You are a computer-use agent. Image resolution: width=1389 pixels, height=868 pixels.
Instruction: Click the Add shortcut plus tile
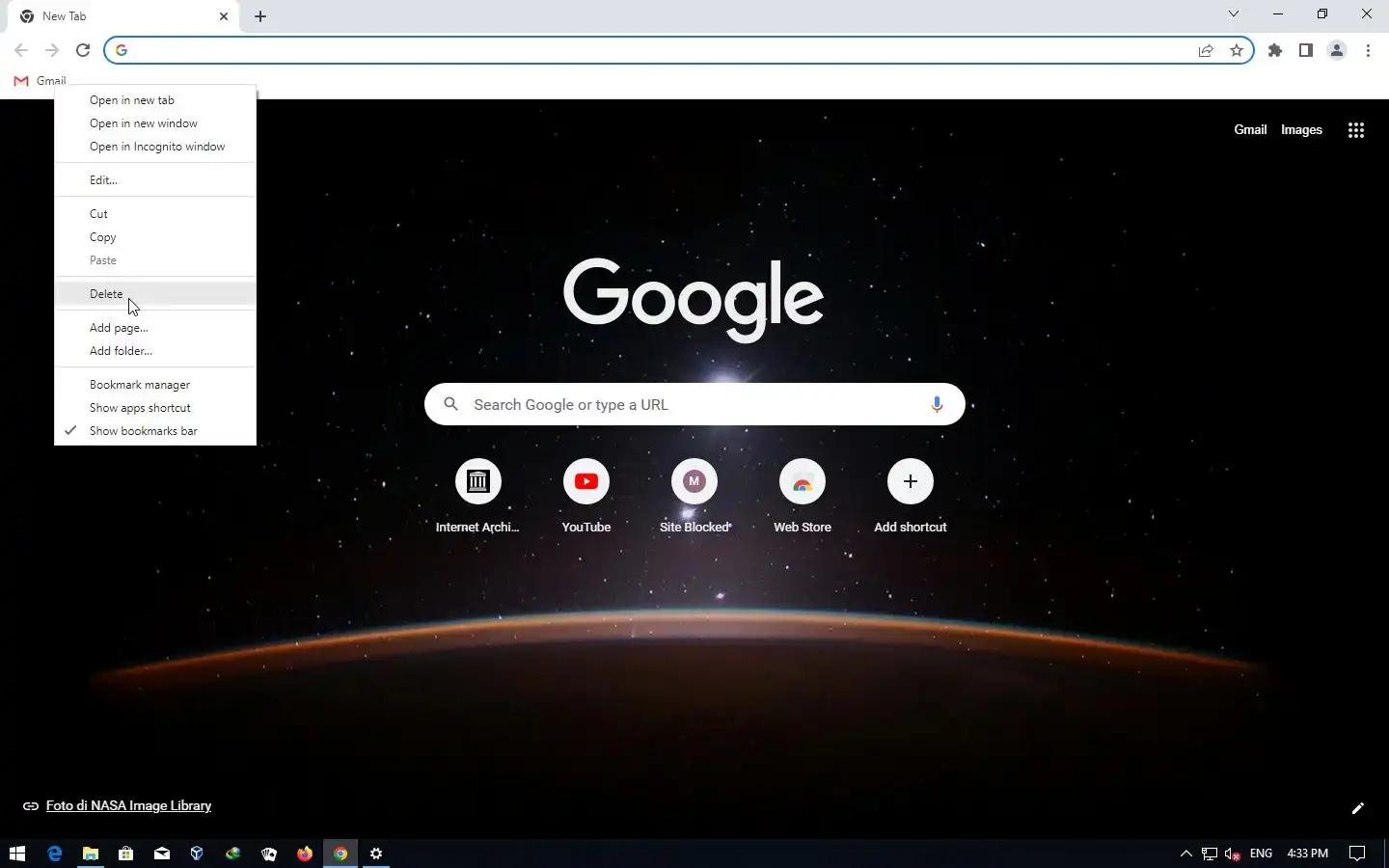(910, 496)
